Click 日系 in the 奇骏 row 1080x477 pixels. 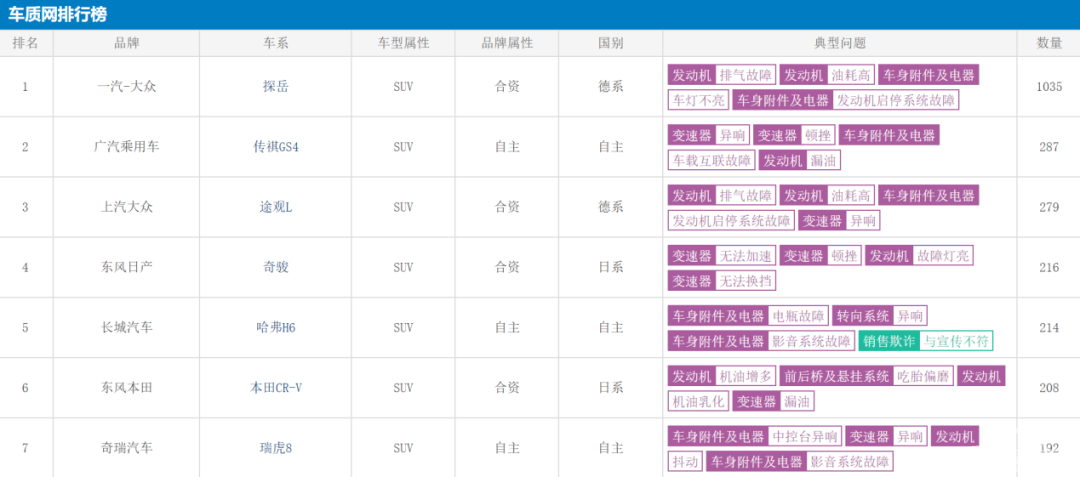pyautogui.click(x=610, y=267)
